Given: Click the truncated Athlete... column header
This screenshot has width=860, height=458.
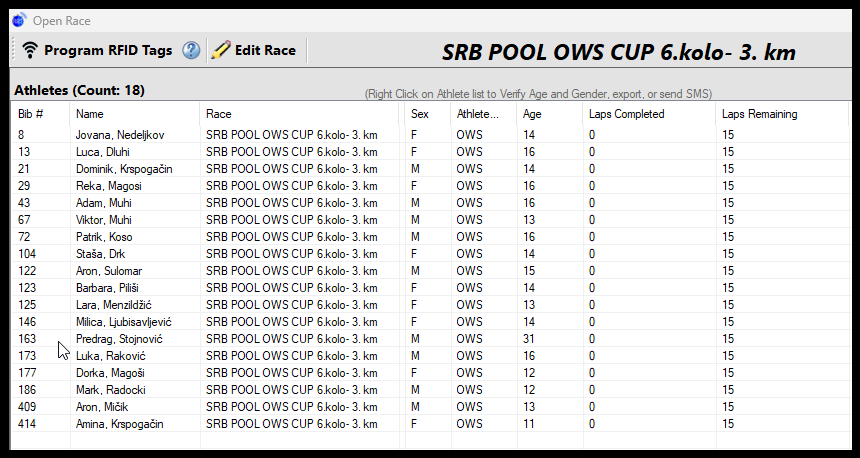Looking at the screenshot, I should [484, 114].
